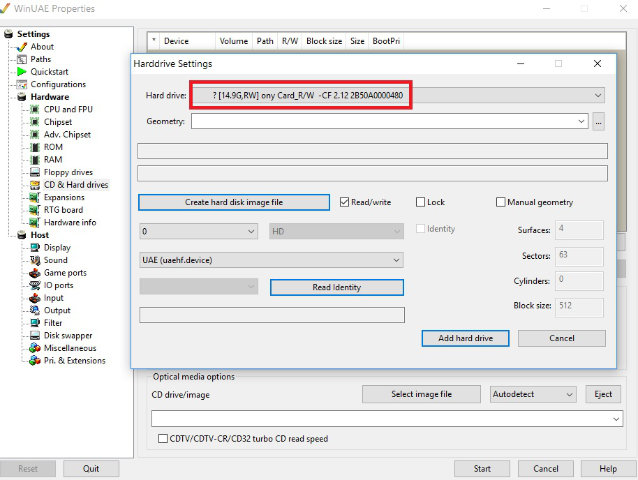
Task: Click the ROM chip icon
Action: [x=35, y=147]
